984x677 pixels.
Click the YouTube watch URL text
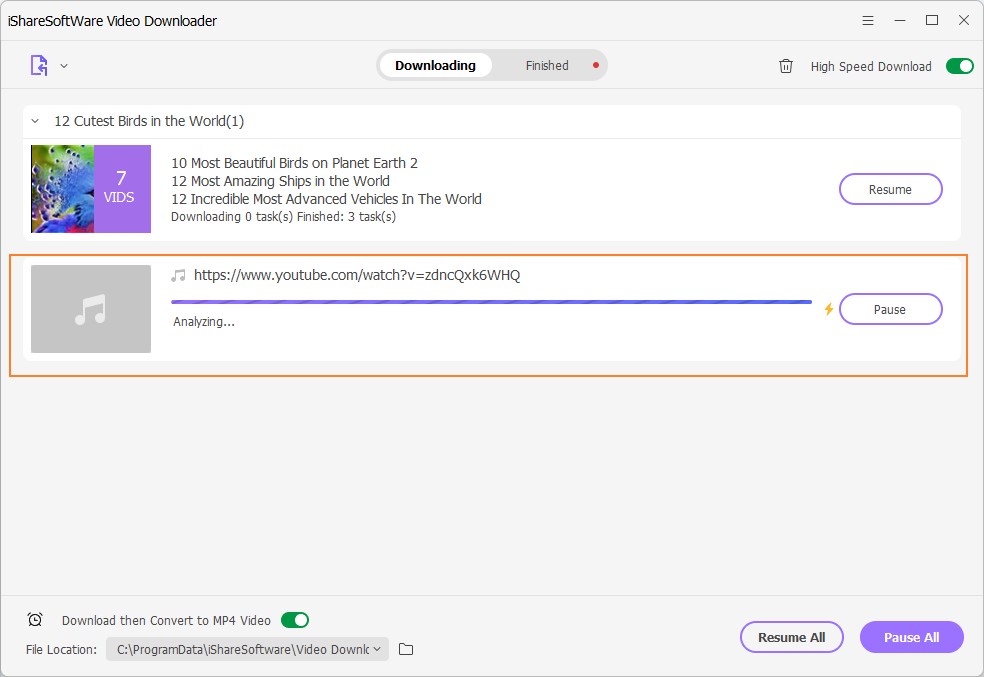click(x=357, y=275)
